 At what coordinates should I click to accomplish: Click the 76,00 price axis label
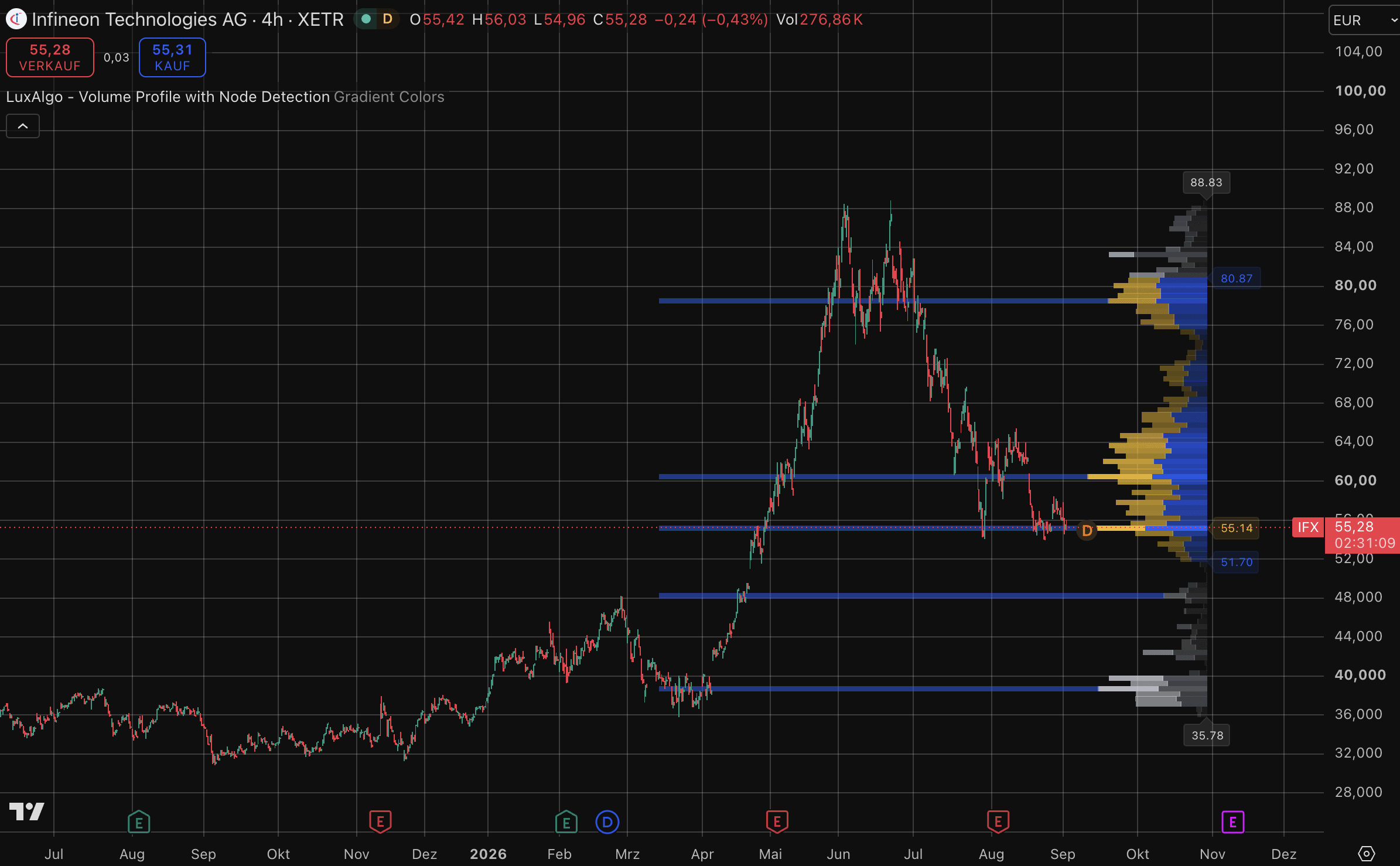click(1354, 325)
